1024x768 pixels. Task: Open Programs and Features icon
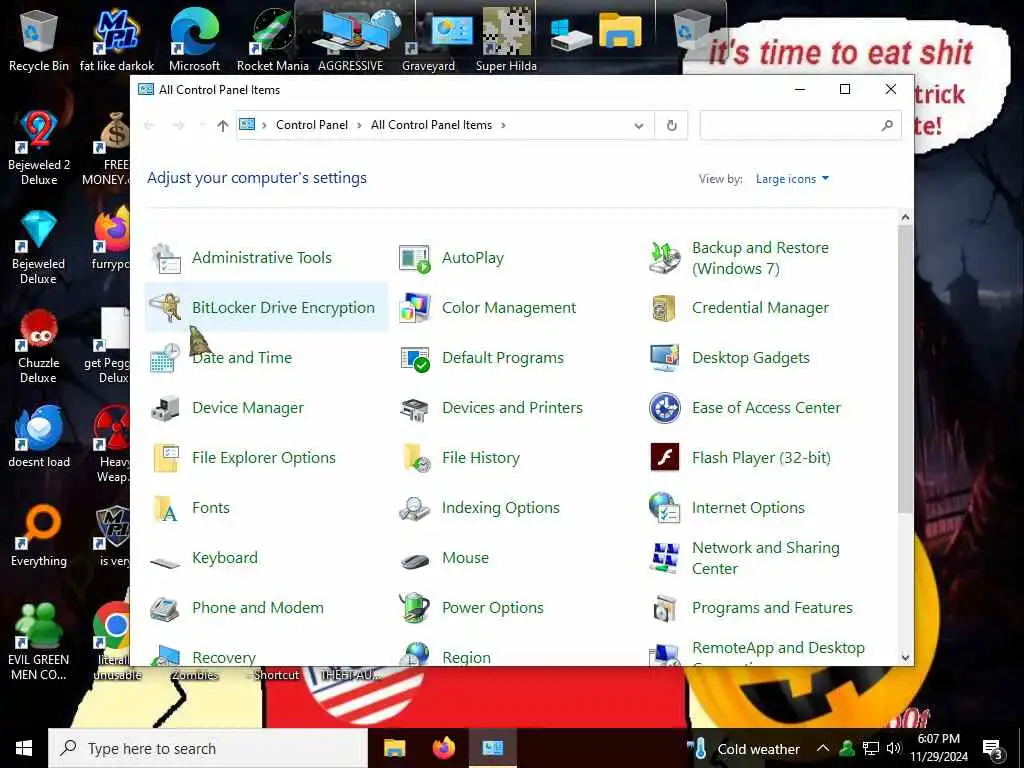665,608
